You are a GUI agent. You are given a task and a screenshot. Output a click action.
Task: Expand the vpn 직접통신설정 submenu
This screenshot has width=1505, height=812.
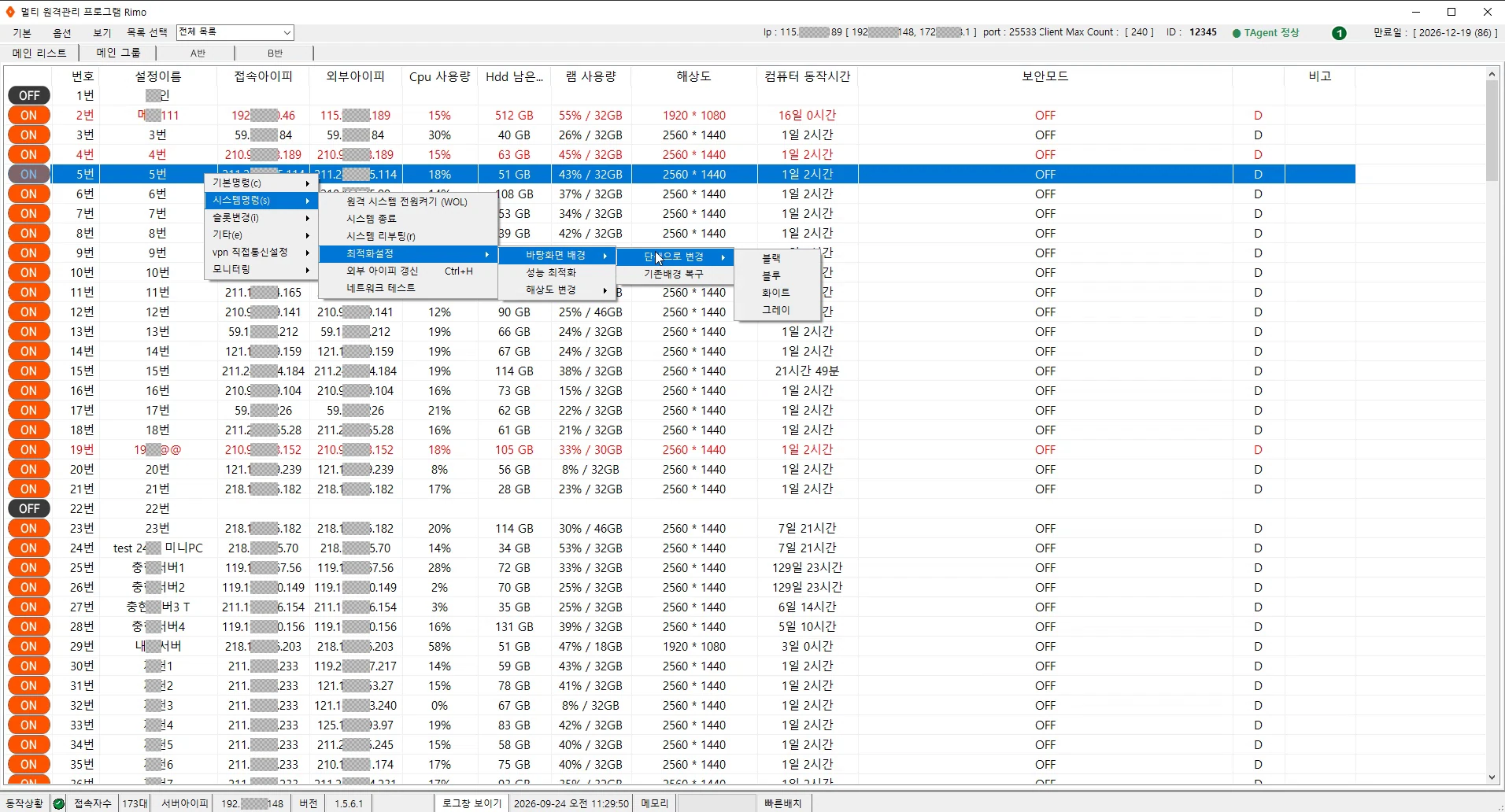261,252
